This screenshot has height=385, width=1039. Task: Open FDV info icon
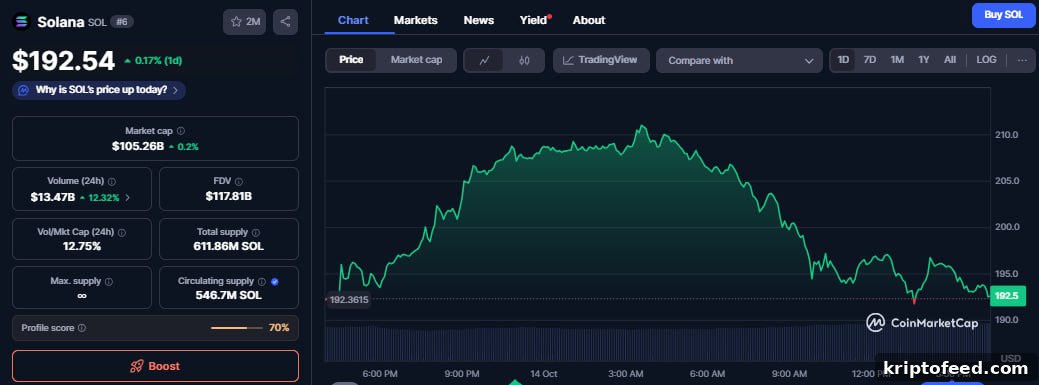[239, 182]
